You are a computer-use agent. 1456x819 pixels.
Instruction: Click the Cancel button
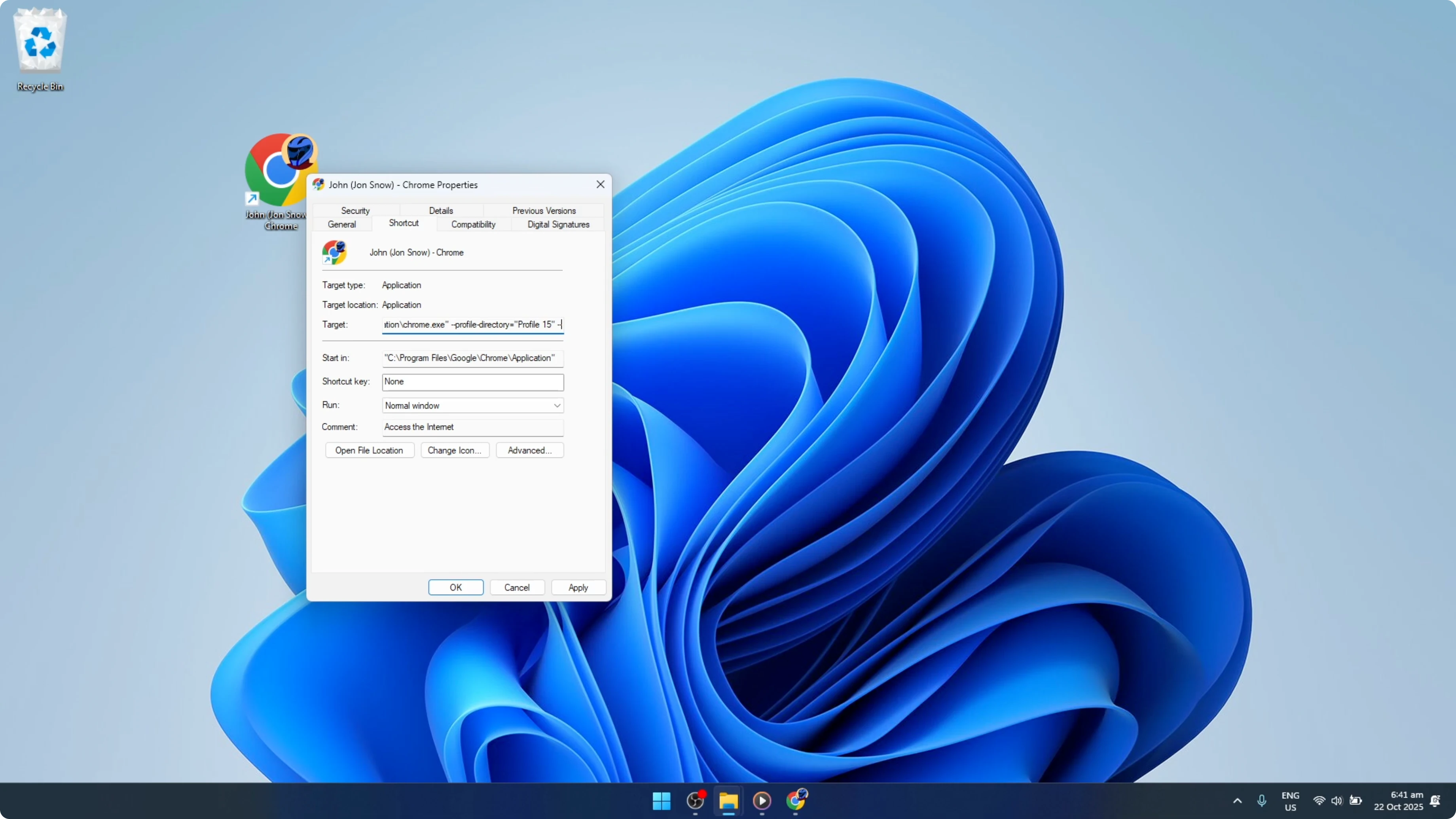point(517,587)
